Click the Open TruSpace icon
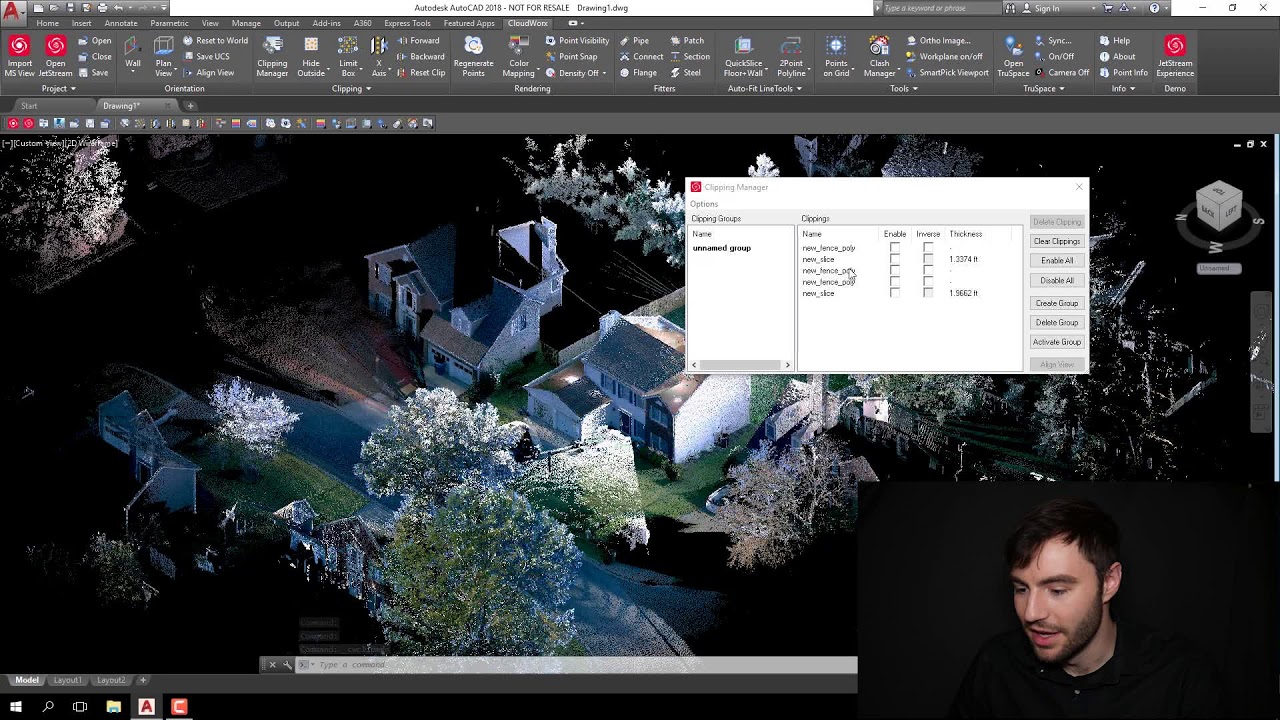The height and width of the screenshot is (720, 1280). [x=1013, y=56]
